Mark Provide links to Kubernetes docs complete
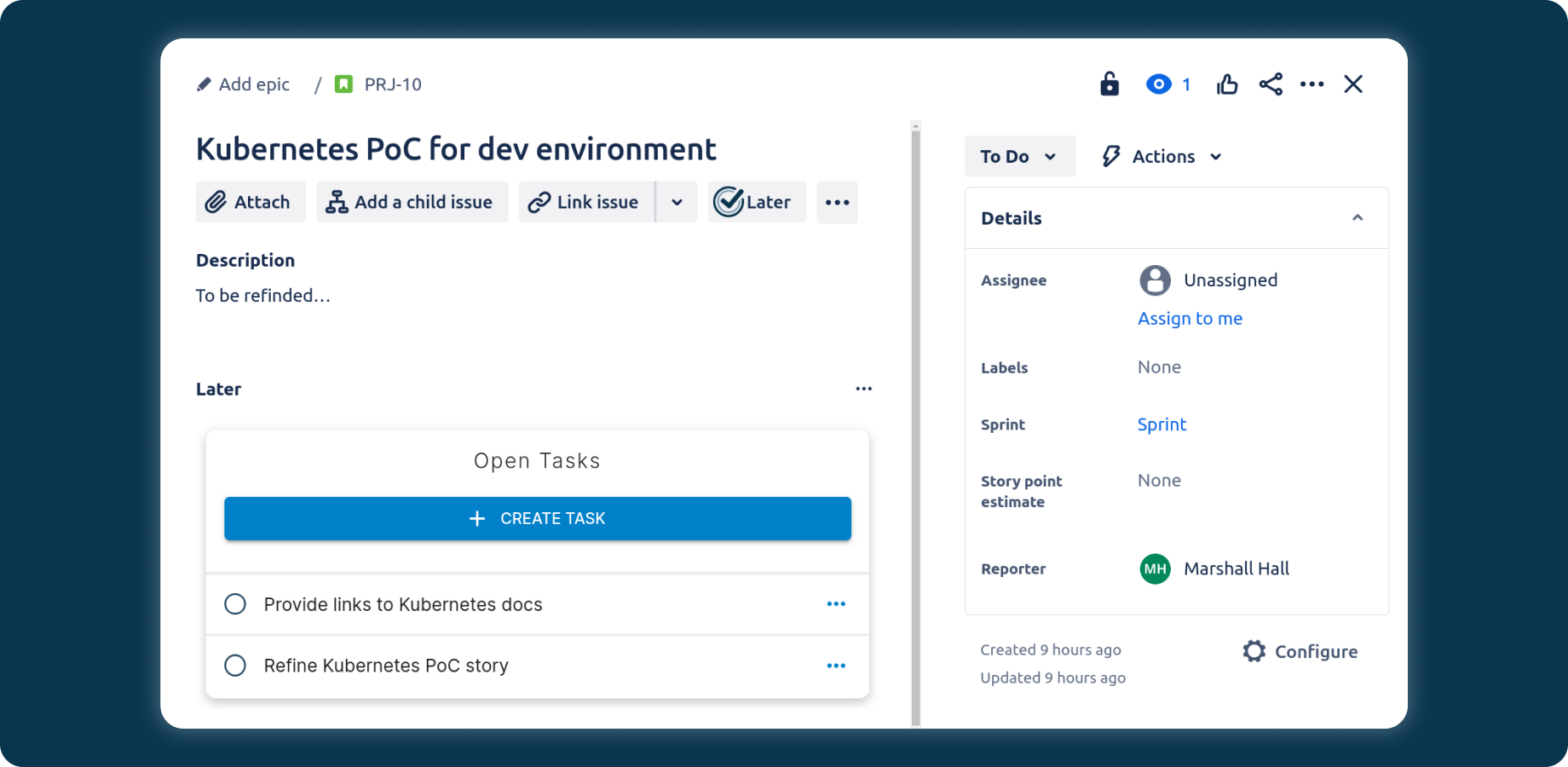The width and height of the screenshot is (1568, 767). [235, 604]
